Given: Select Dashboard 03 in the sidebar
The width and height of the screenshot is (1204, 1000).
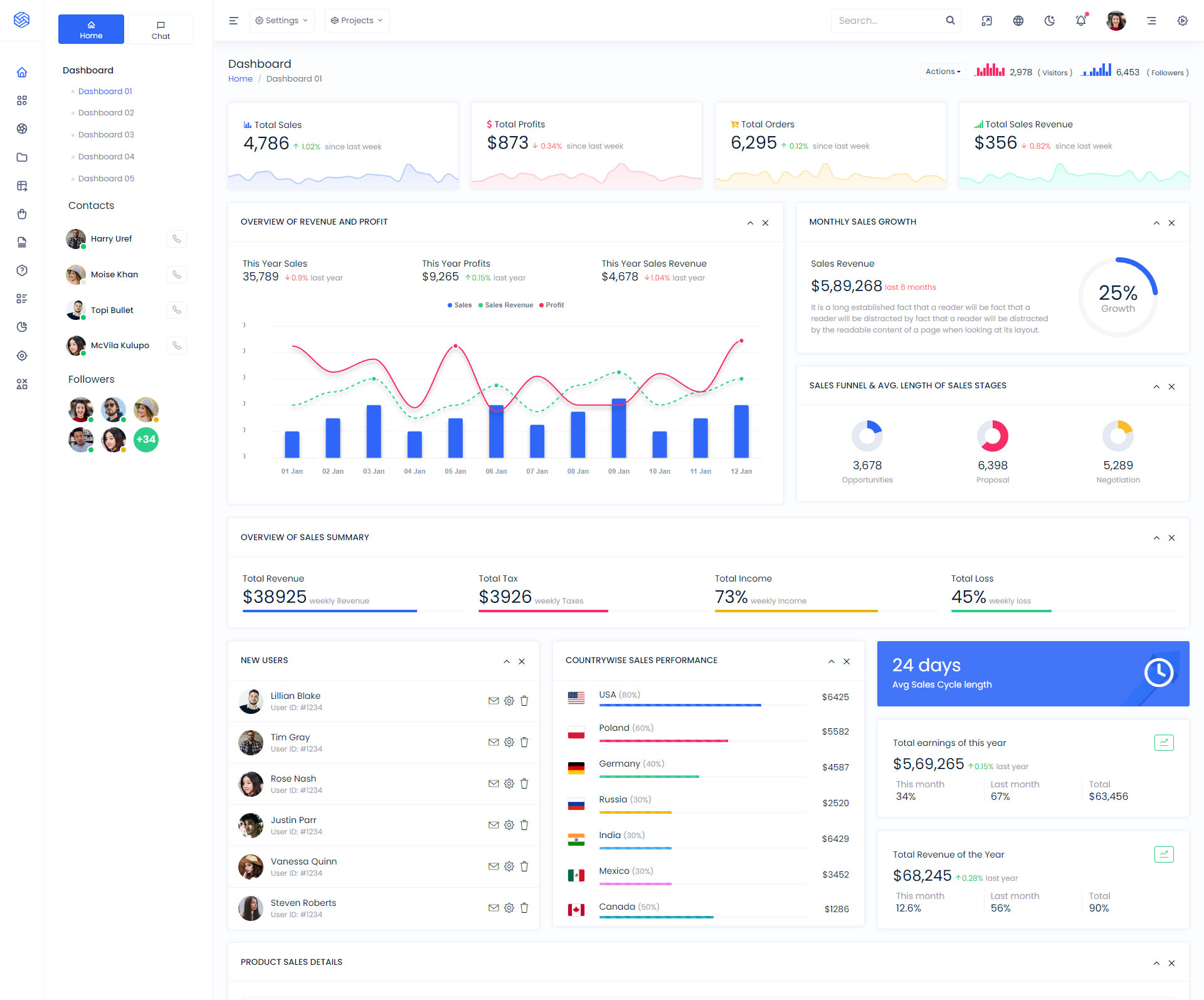Looking at the screenshot, I should click(x=106, y=135).
